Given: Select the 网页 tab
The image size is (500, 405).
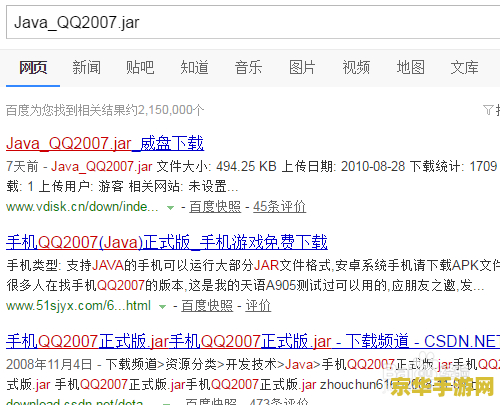Looking at the screenshot, I should click(33, 68).
